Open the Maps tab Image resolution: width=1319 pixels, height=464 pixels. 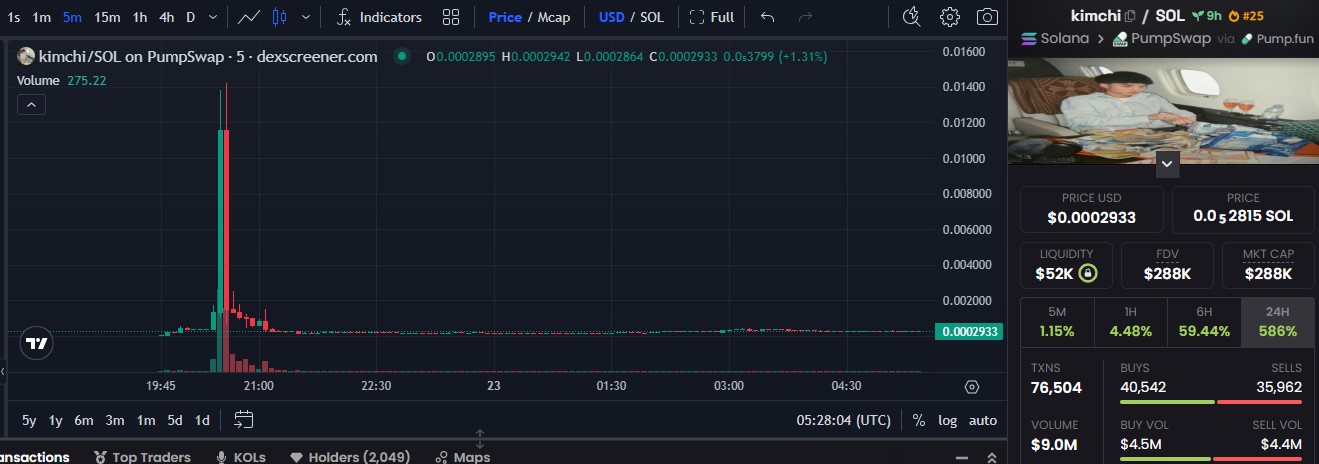(462, 457)
